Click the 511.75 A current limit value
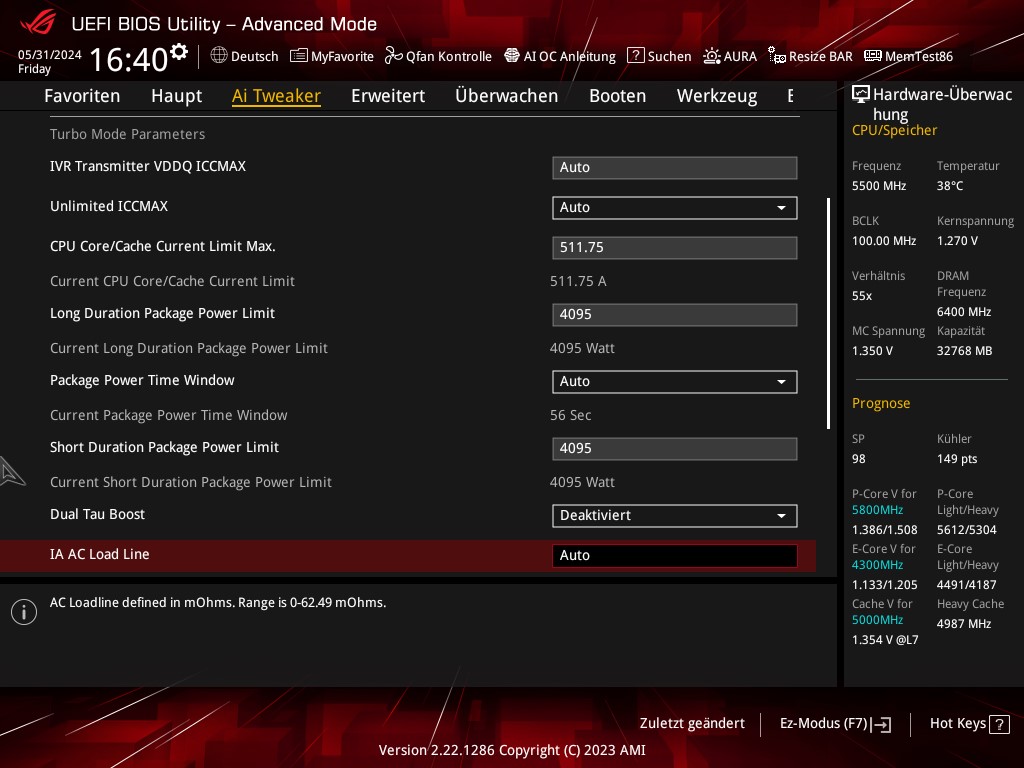The width and height of the screenshot is (1024, 768). [x=578, y=281]
